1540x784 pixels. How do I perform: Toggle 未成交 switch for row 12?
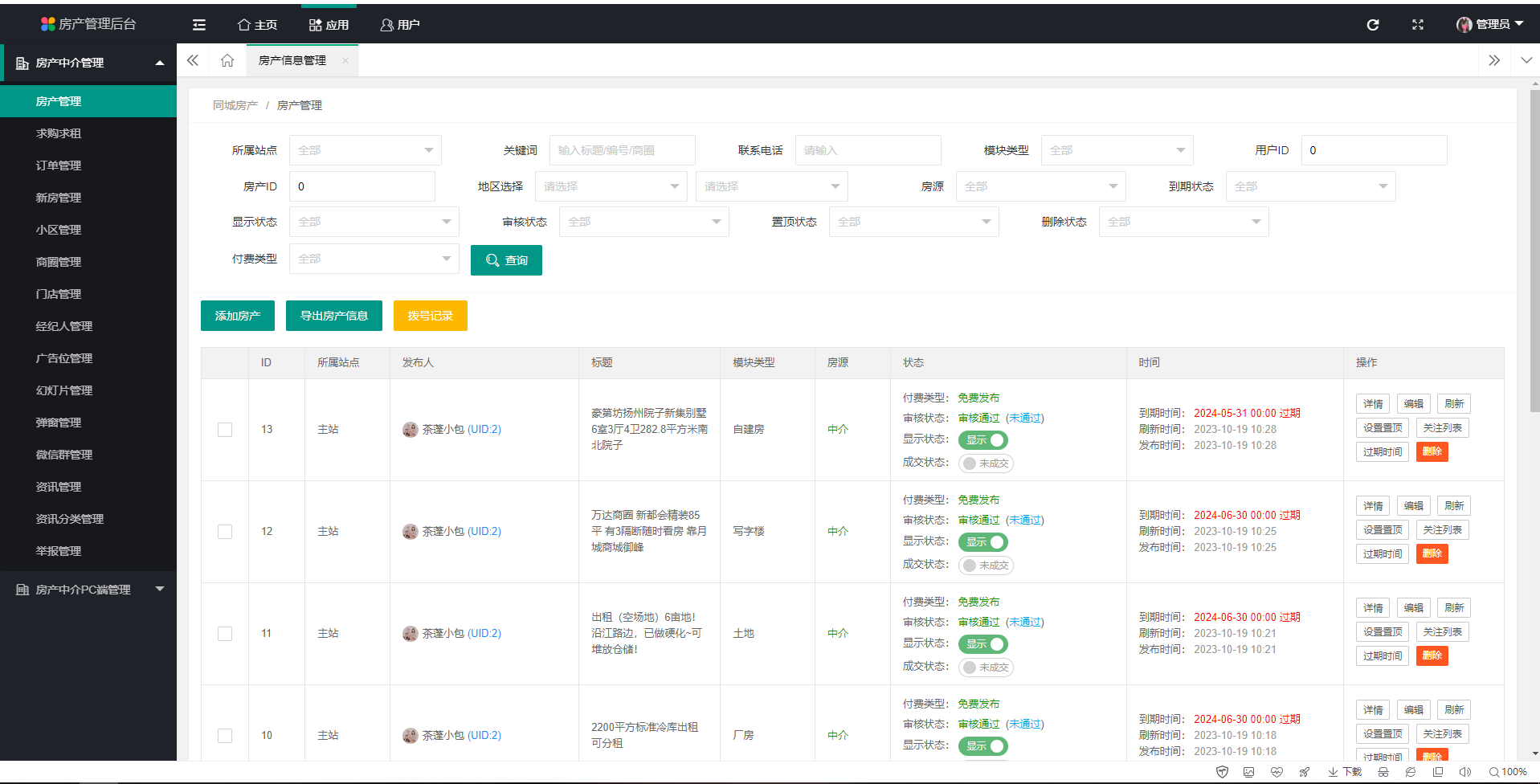tap(986, 566)
